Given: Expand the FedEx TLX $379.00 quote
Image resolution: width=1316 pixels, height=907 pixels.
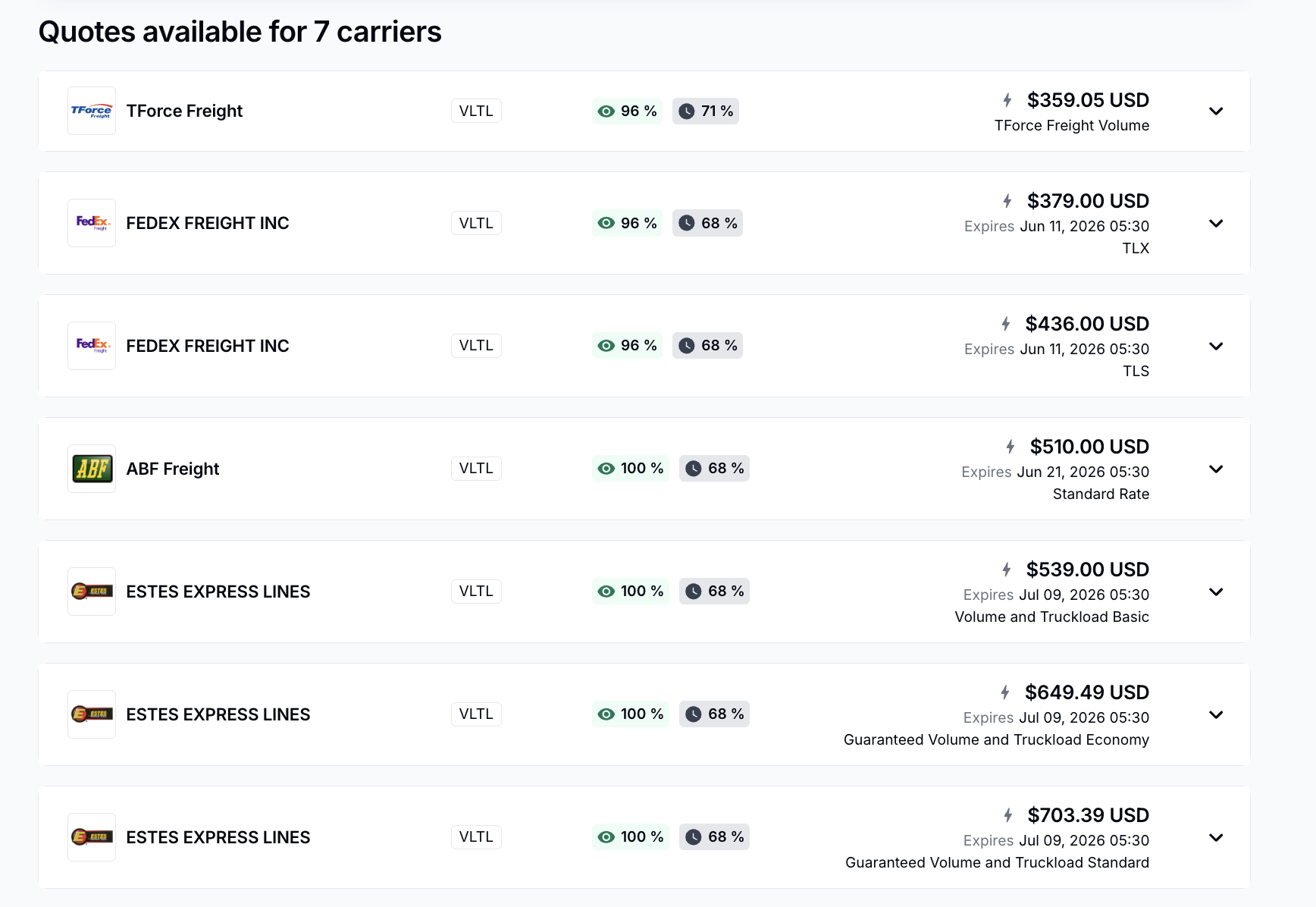Looking at the screenshot, I should (1216, 223).
